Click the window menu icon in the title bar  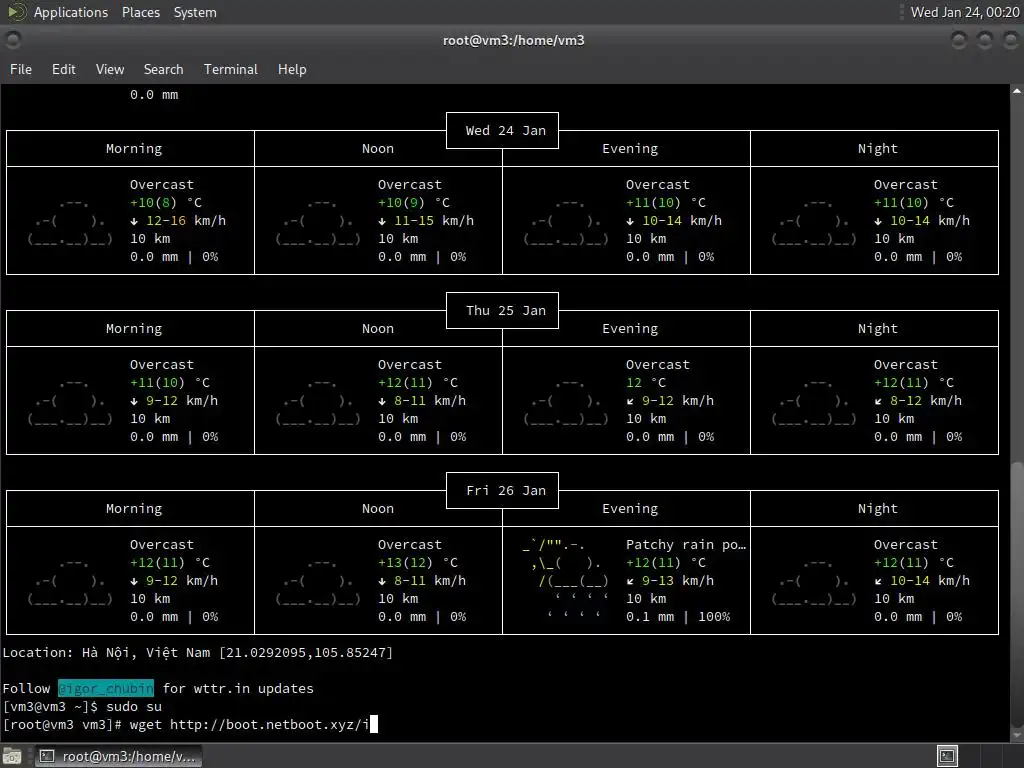click(x=12, y=40)
